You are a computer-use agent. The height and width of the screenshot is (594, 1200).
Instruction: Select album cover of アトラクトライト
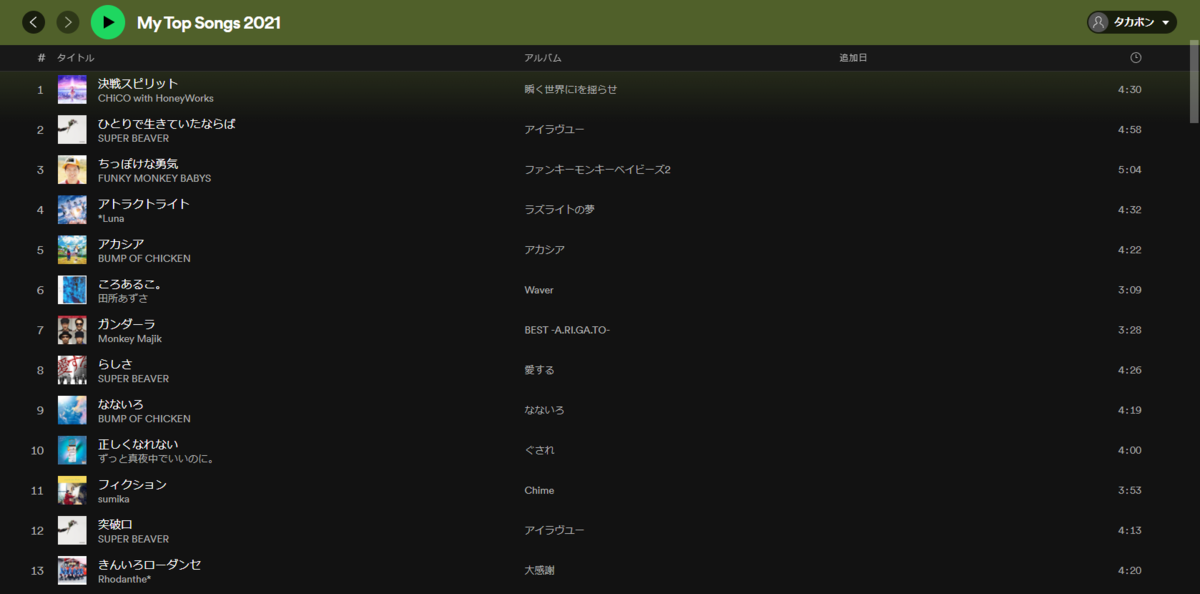pos(72,210)
